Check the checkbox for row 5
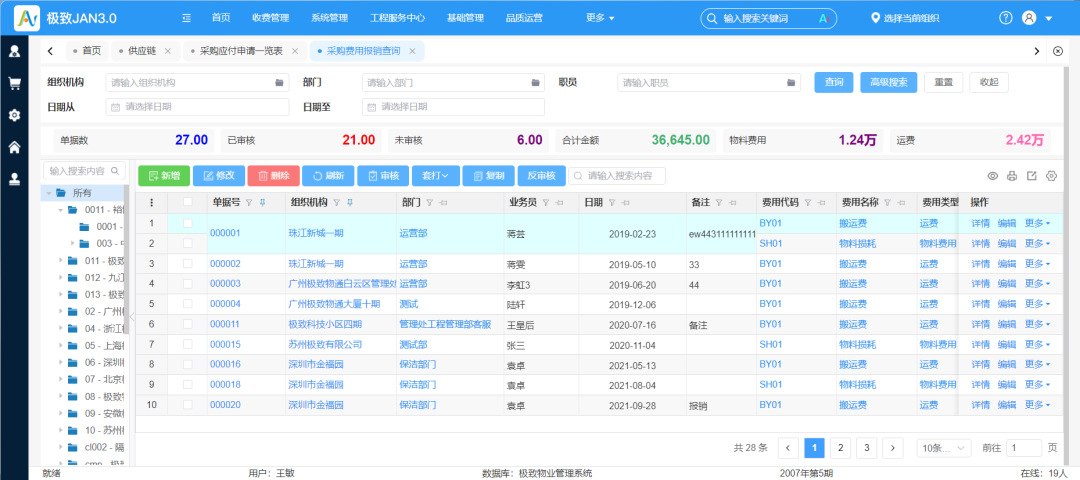The width and height of the screenshot is (1080, 480). point(187,304)
